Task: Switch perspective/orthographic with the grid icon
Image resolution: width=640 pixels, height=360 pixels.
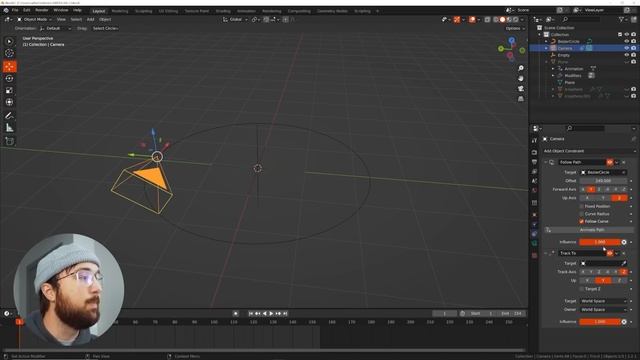Action: [x=521, y=99]
